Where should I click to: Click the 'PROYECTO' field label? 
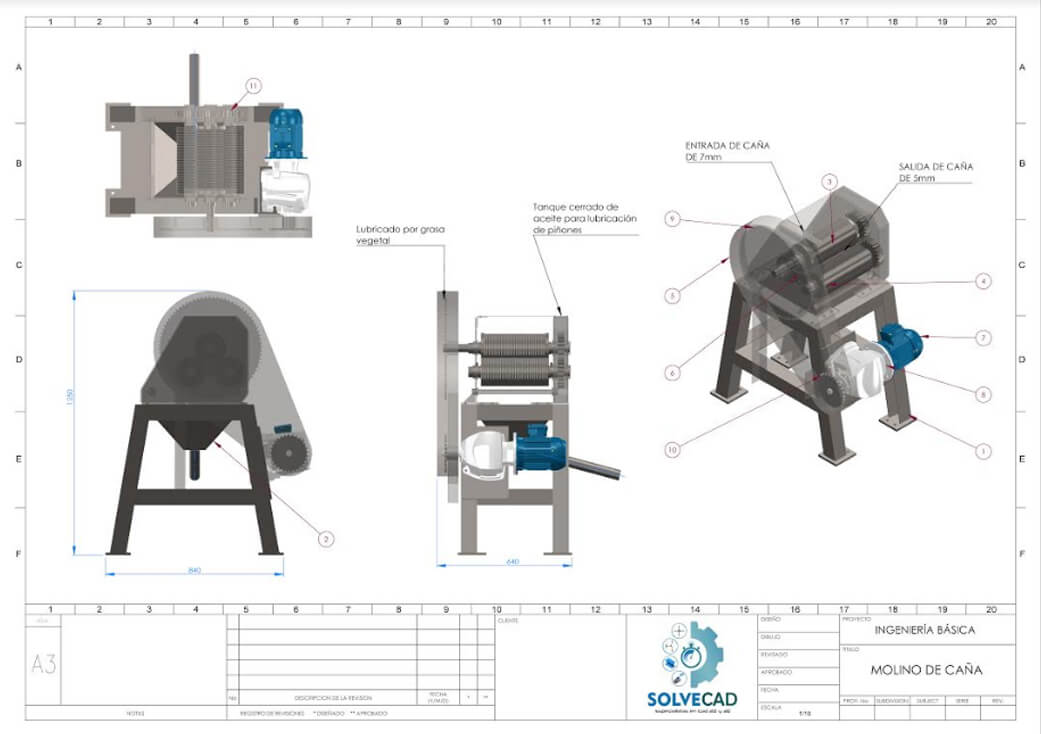click(x=856, y=619)
